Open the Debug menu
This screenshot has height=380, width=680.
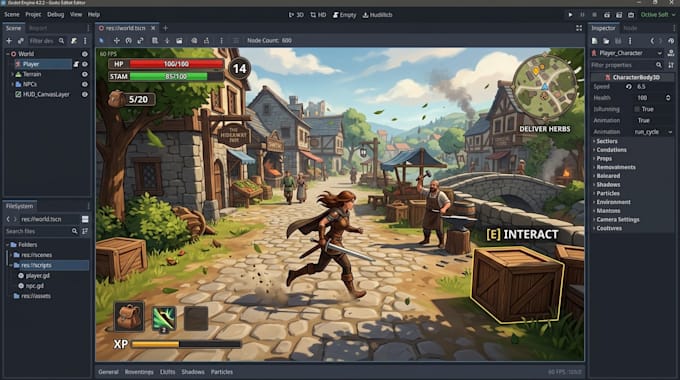pyautogui.click(x=56, y=15)
